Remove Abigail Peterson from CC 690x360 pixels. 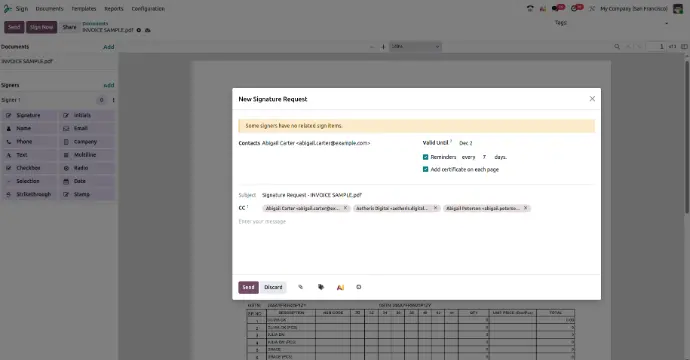coord(525,208)
